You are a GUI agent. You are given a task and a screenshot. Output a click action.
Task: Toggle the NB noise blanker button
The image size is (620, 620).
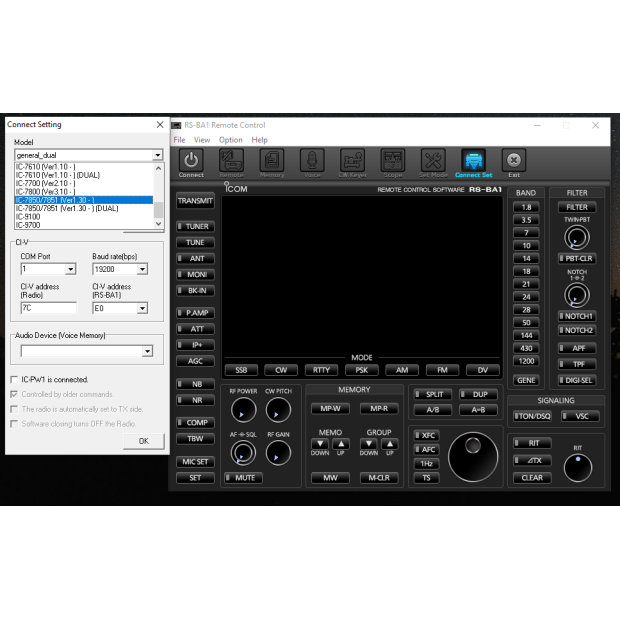(x=195, y=384)
